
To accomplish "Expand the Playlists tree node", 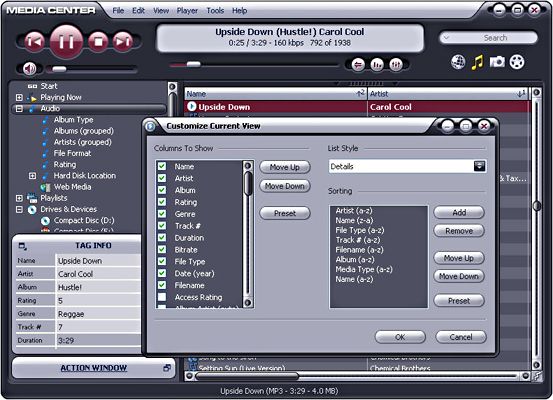I will click(x=19, y=198).
